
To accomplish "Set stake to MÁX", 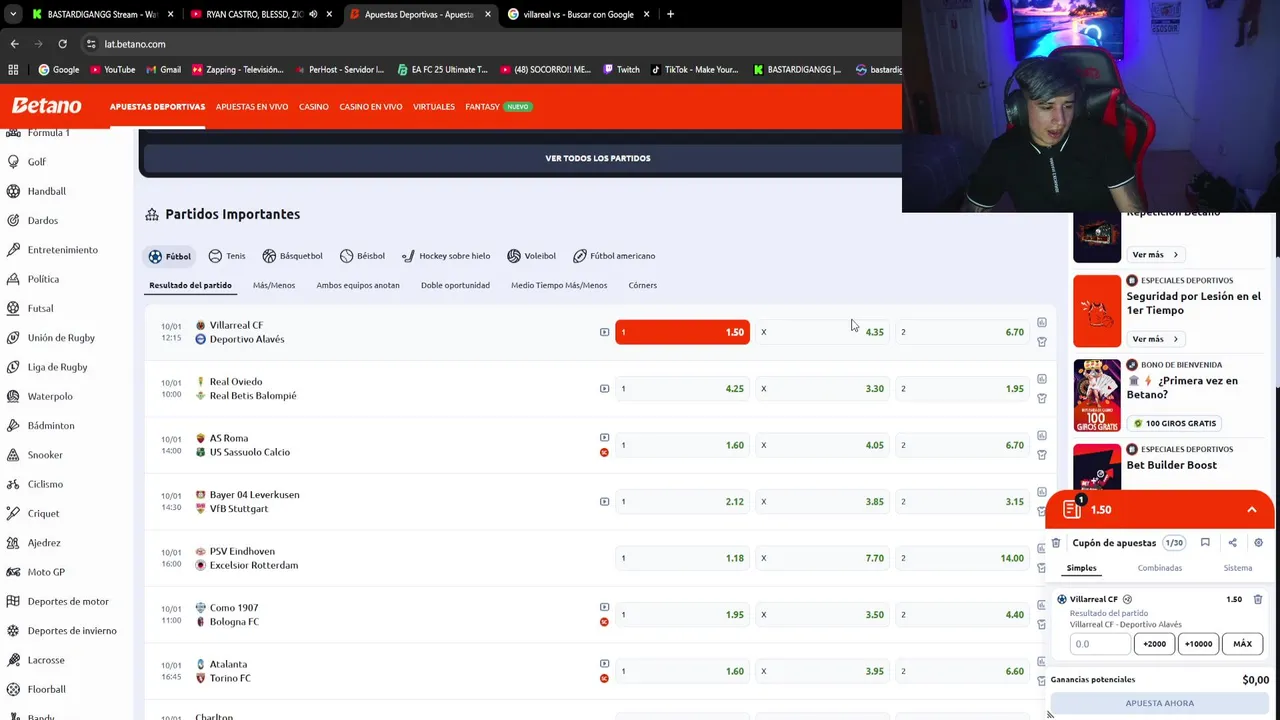I will click(1243, 644).
